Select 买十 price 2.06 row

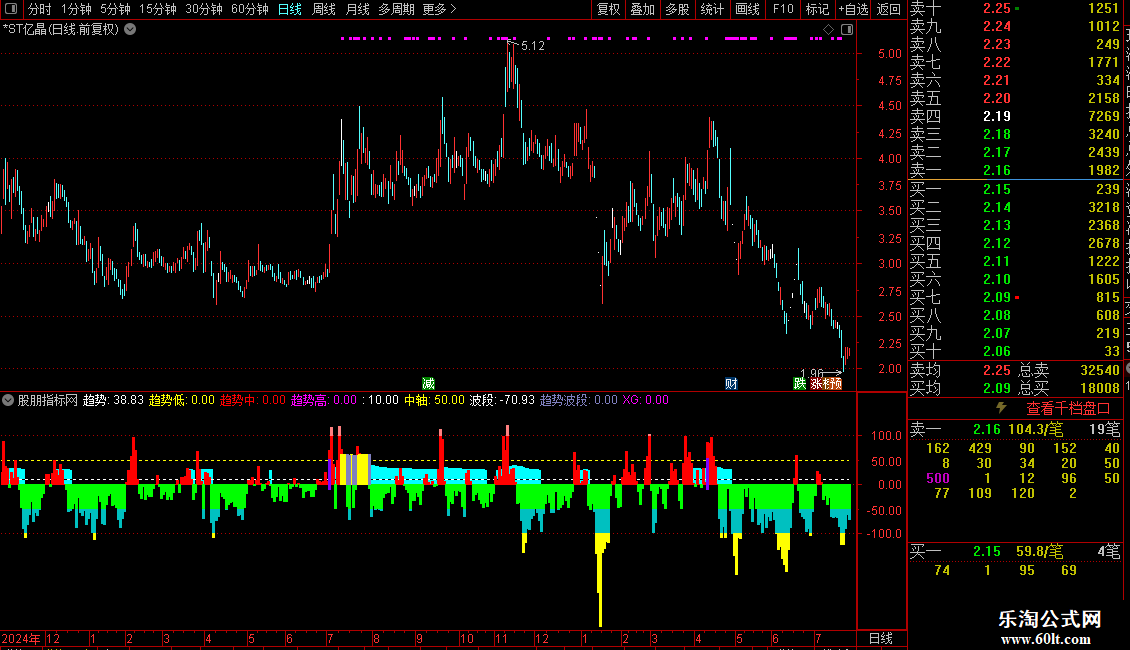[1015, 352]
